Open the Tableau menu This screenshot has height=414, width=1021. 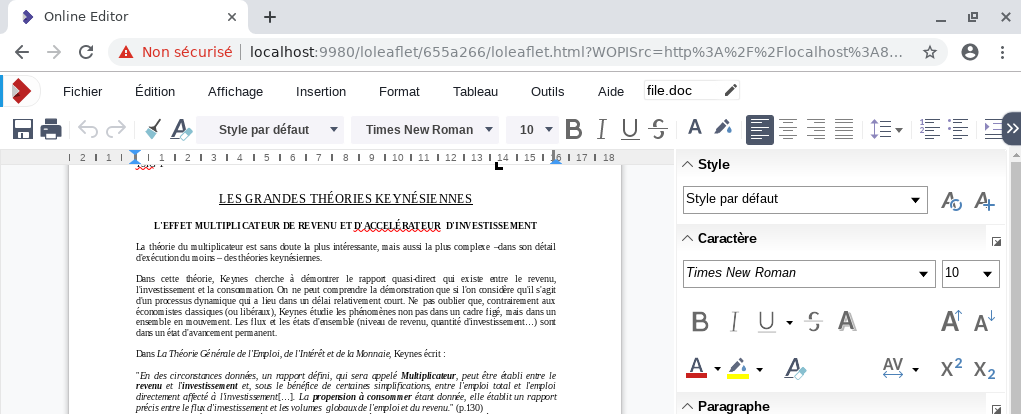point(475,91)
